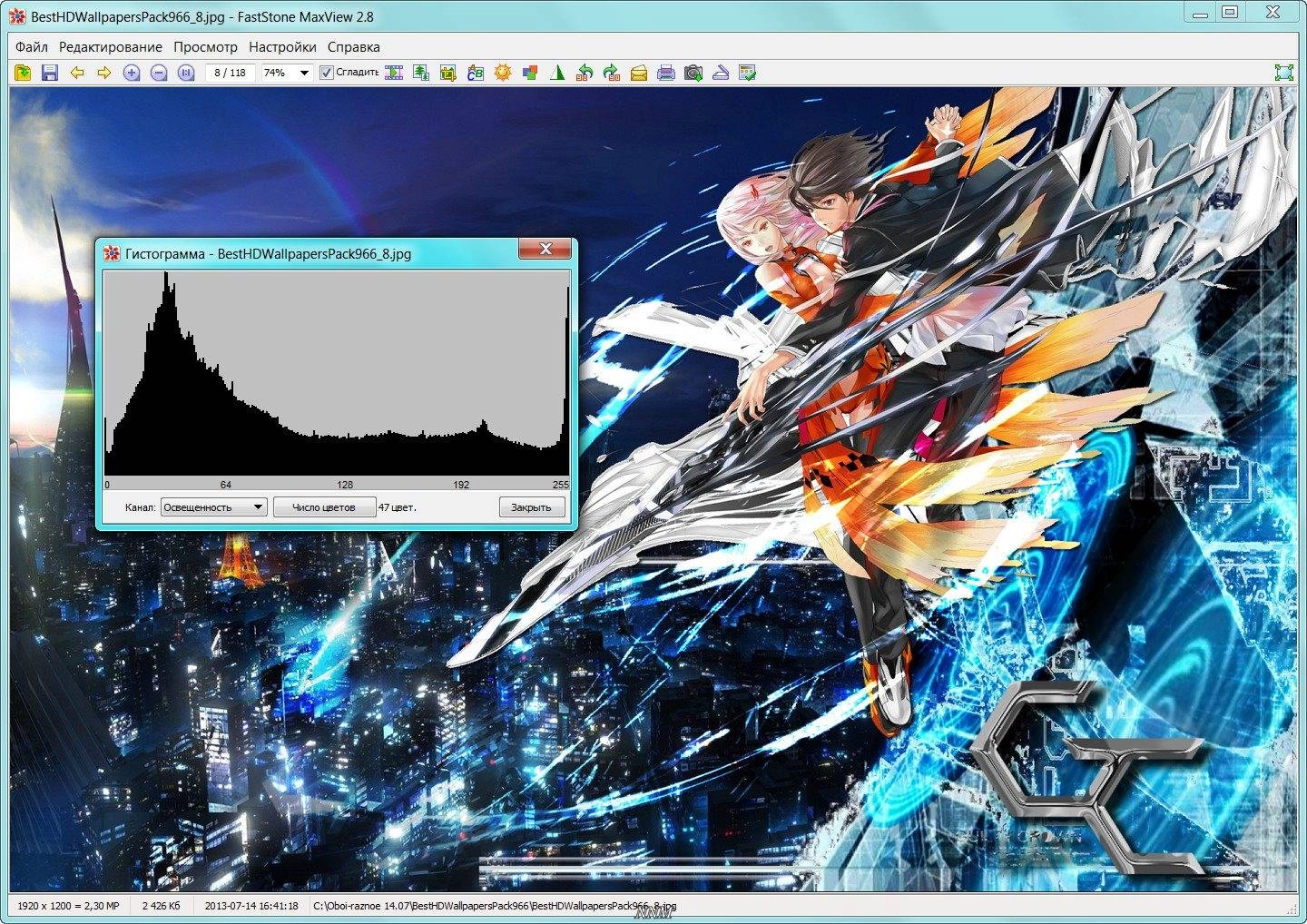Click the 47 цвет. label
The image size is (1307, 924).
tap(398, 507)
